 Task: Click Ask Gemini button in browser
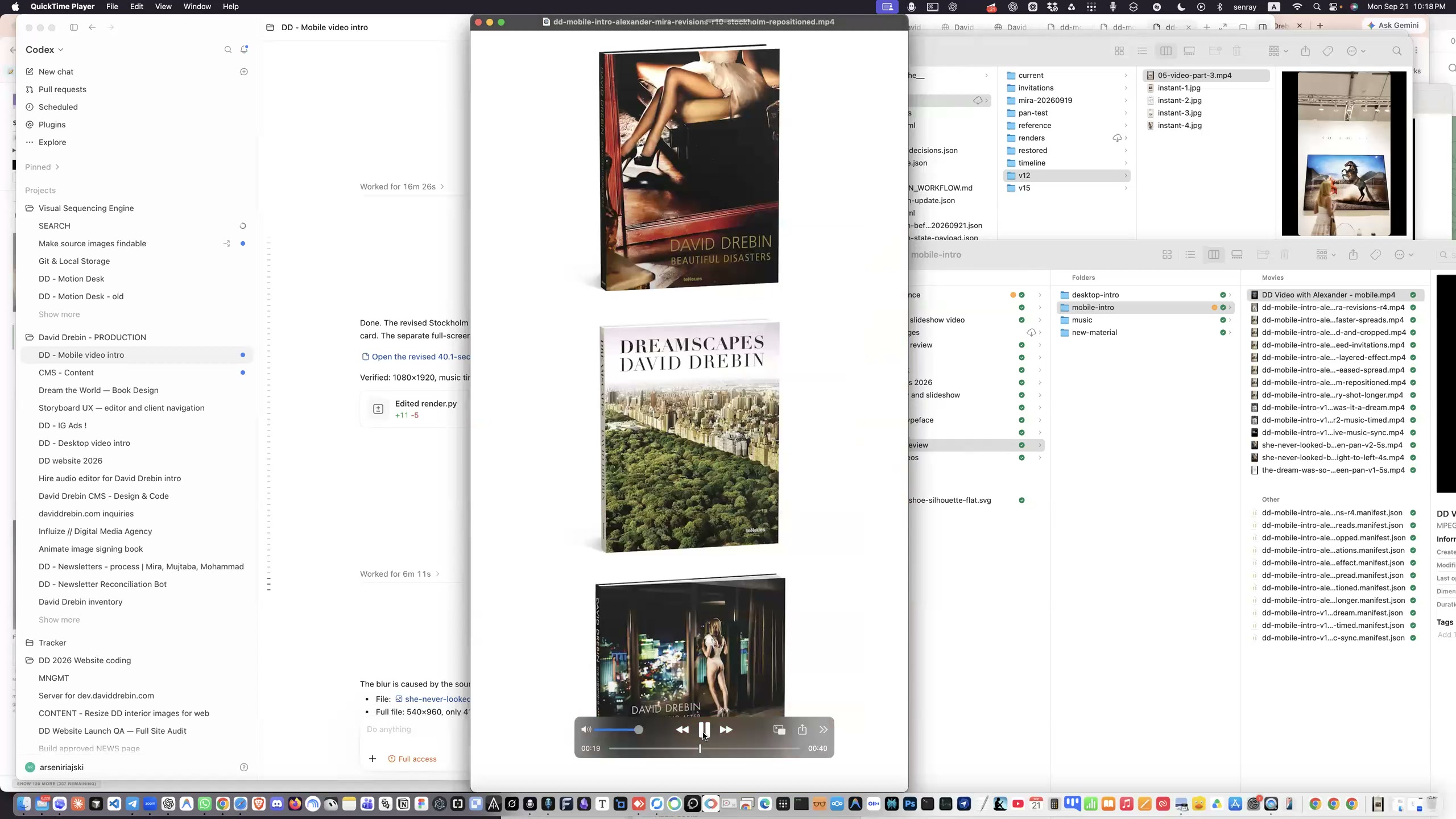(x=1393, y=25)
